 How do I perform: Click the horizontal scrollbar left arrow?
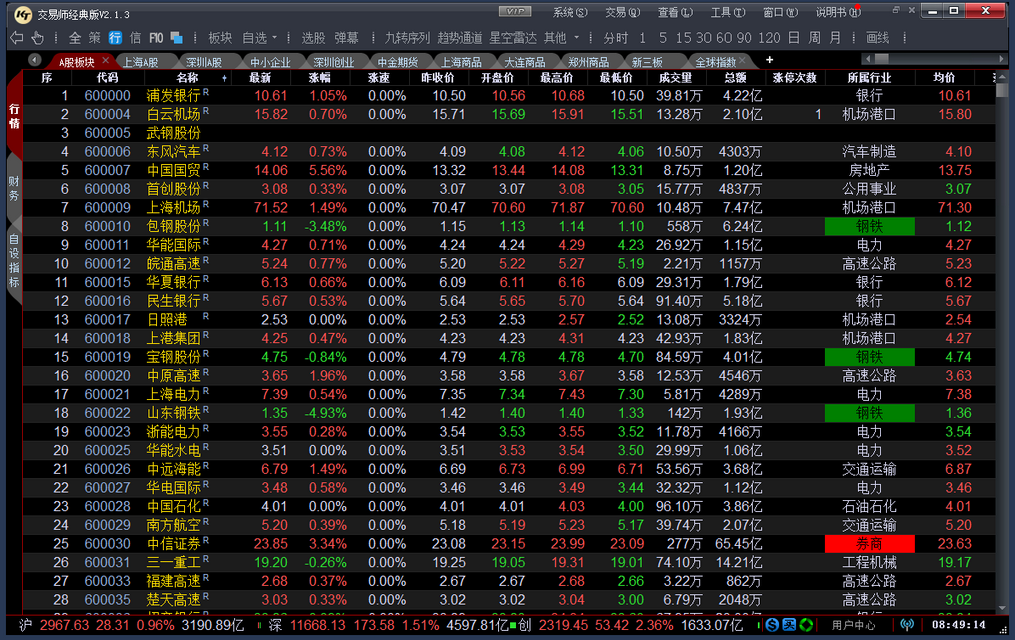(867, 59)
